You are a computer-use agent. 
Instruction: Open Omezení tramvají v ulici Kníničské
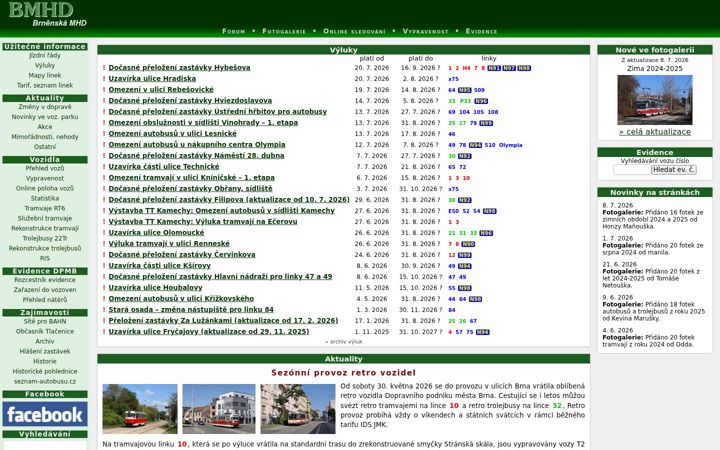191,178
